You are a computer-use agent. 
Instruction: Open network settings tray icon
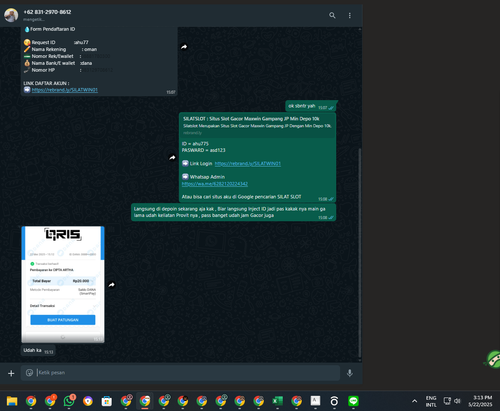pos(447,401)
